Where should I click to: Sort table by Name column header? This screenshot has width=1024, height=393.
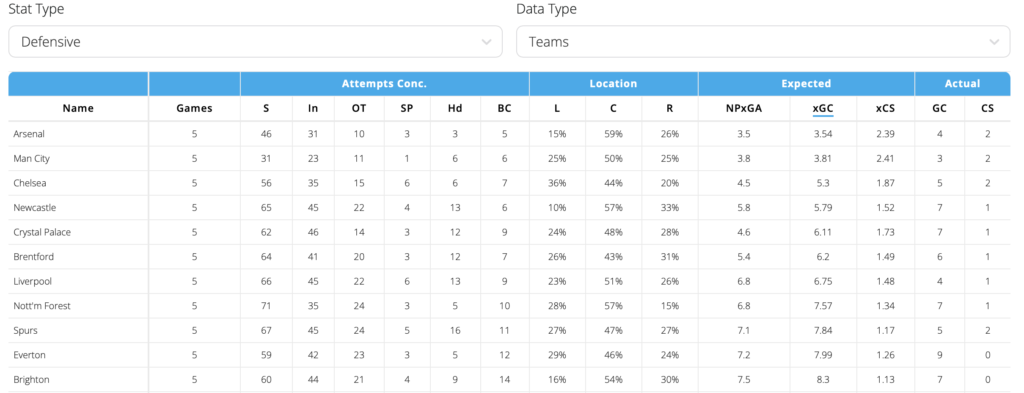(78, 108)
